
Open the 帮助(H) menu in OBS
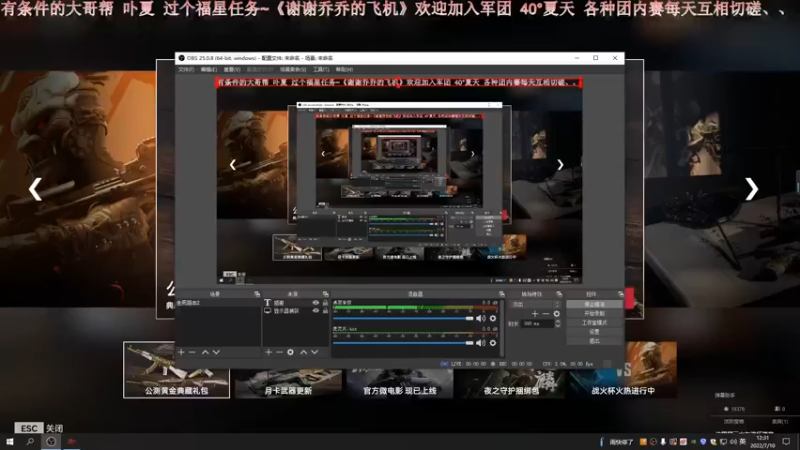pyautogui.click(x=344, y=69)
